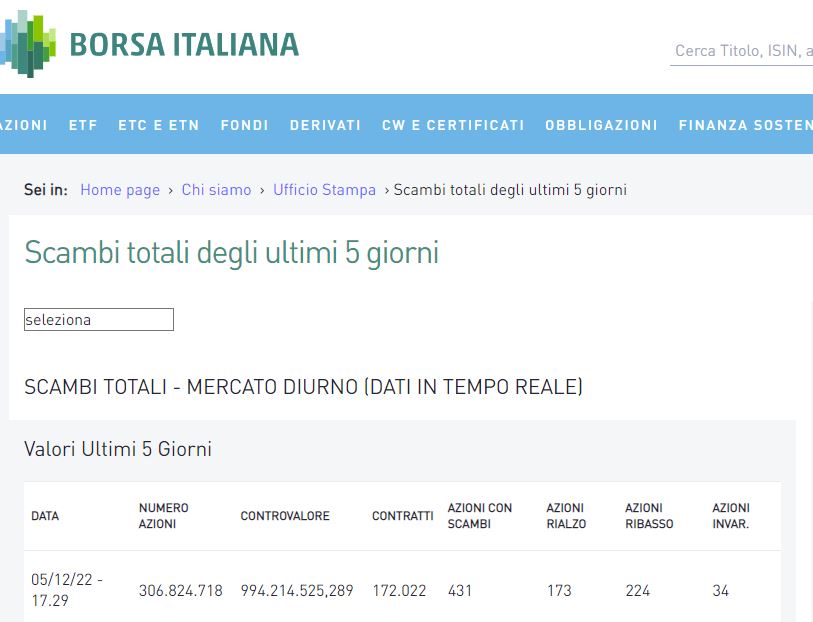
Task: Click the 'Home page' breadcrumb link
Action: [120, 190]
